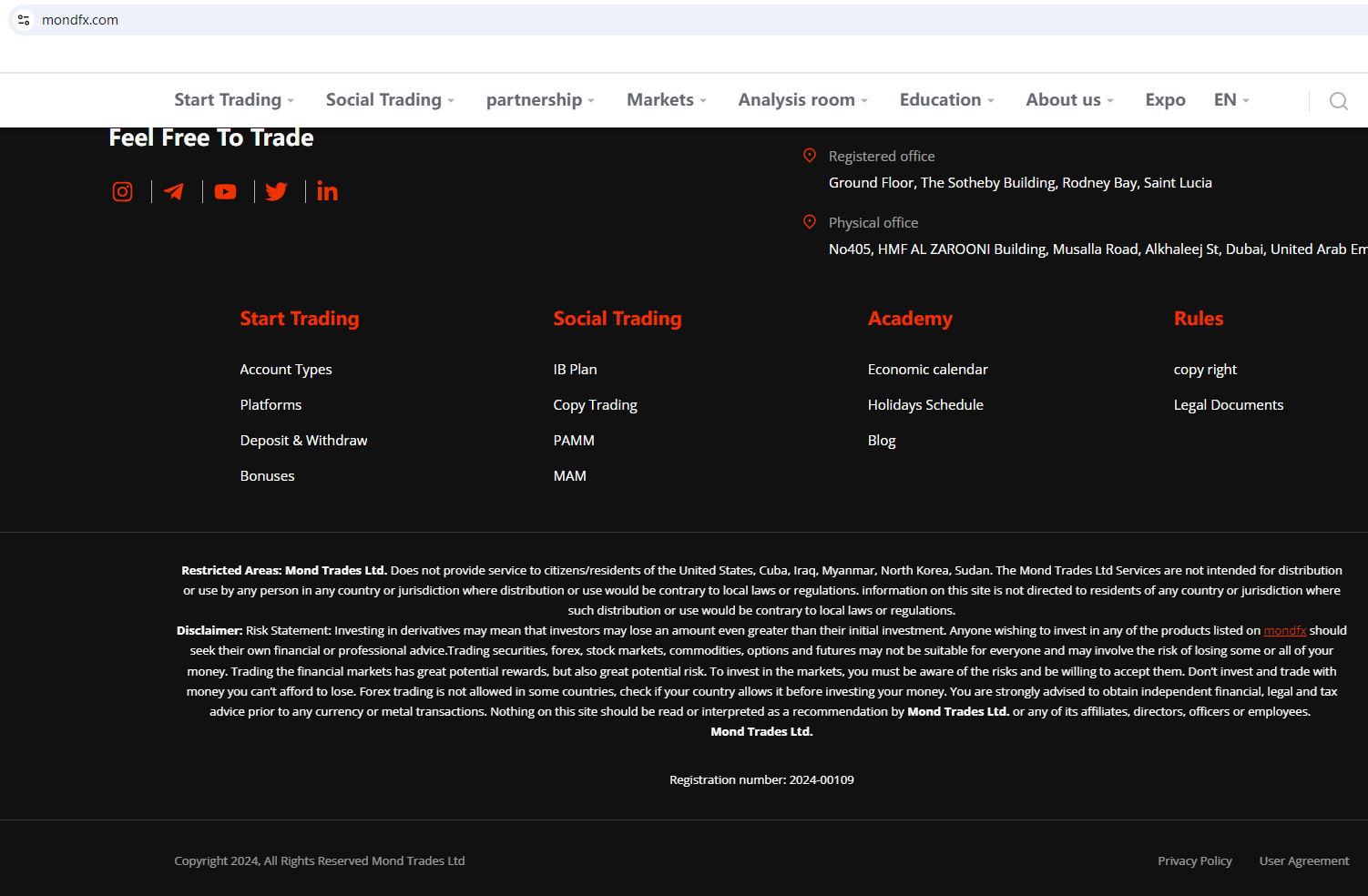Click the Telegram icon in footer

tap(174, 192)
